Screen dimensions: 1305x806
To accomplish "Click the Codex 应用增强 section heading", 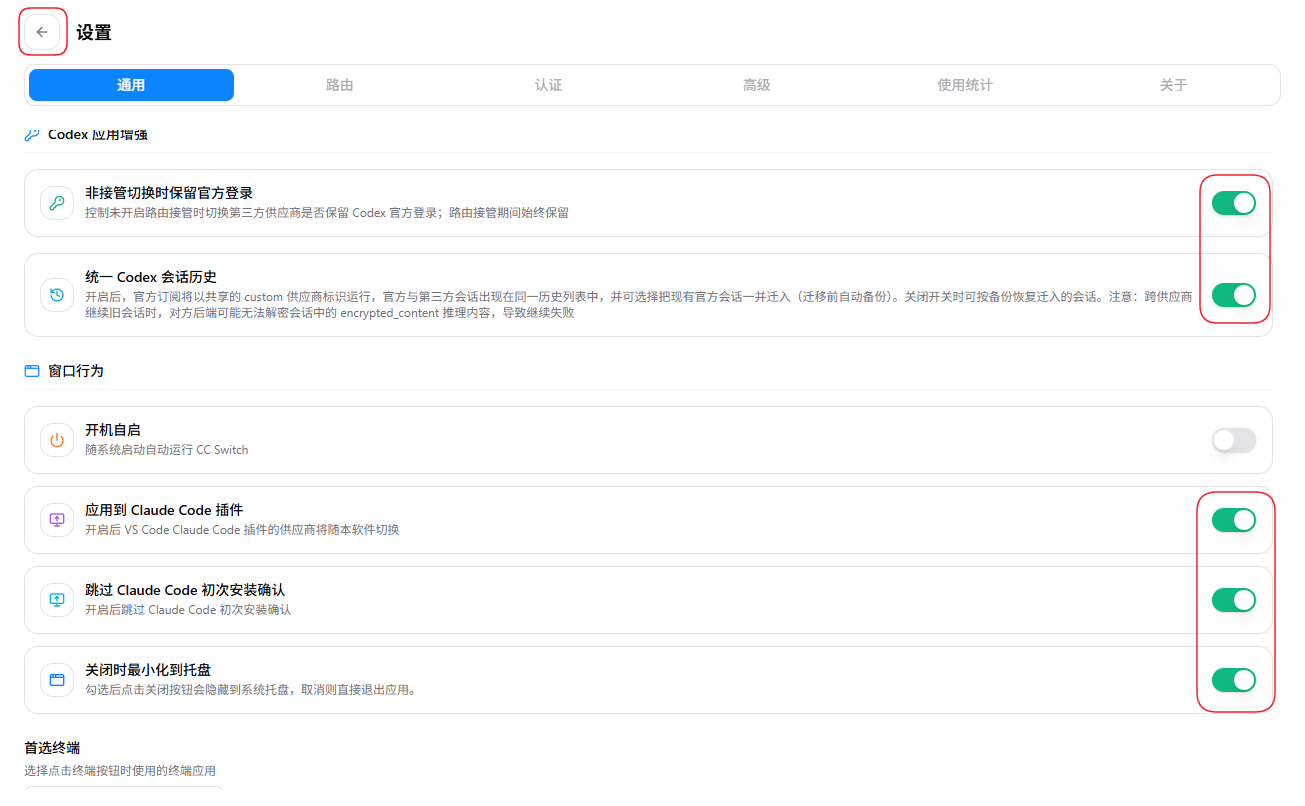I will click(x=98, y=134).
